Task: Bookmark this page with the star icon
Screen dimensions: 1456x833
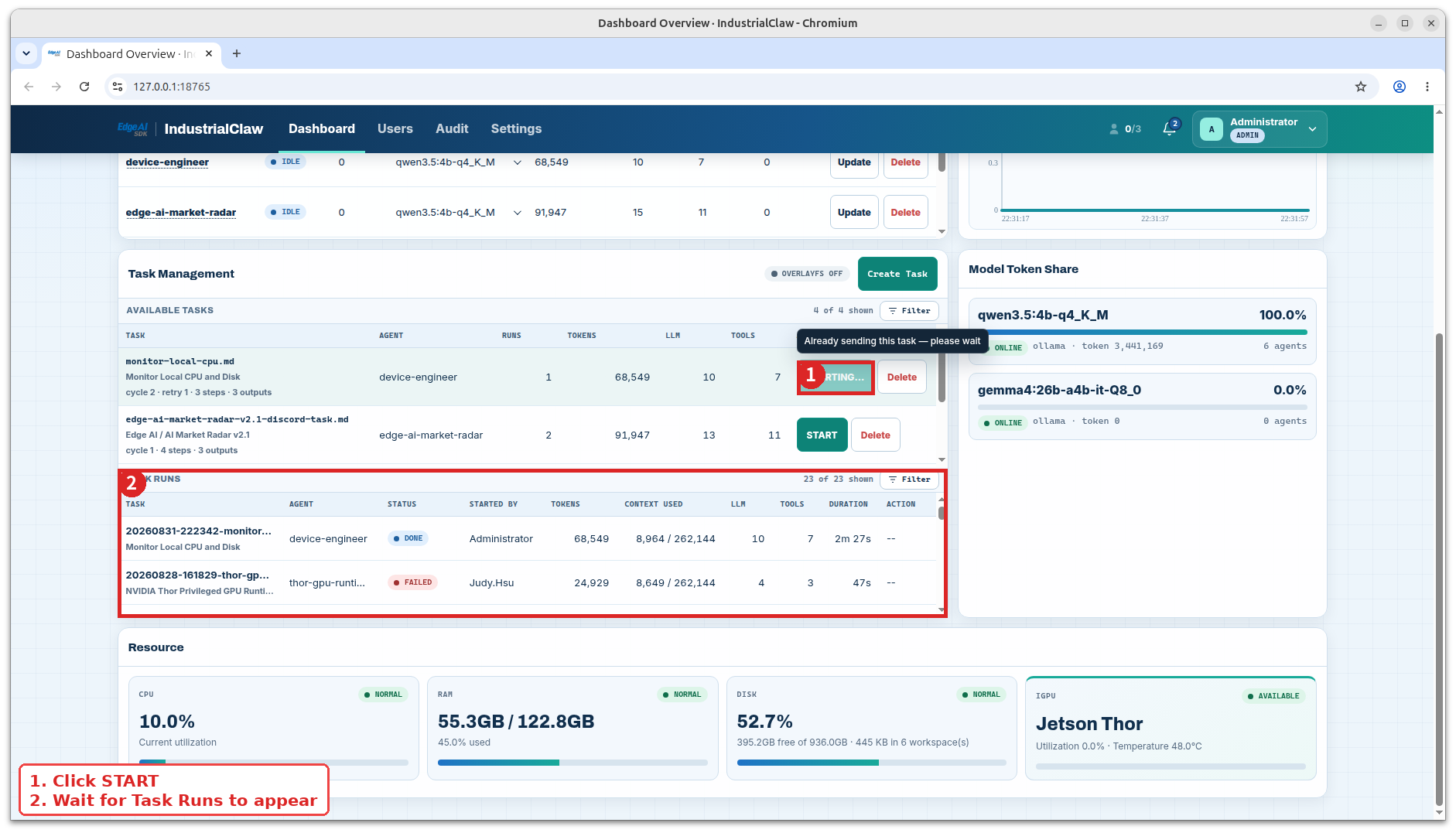Action: coord(1360,87)
